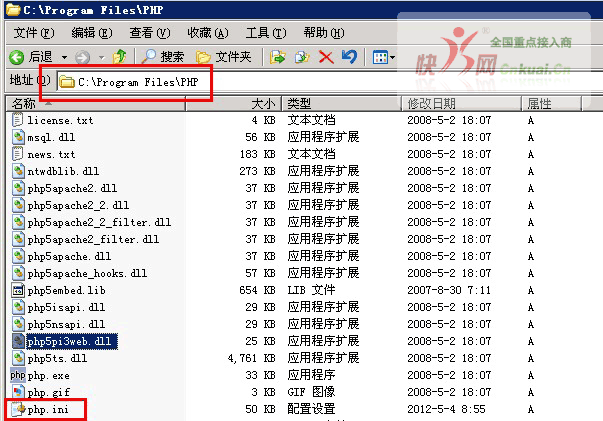This screenshot has width=603, height=421.
Task: Click the blue Undo arrow icon
Action: pos(348,57)
